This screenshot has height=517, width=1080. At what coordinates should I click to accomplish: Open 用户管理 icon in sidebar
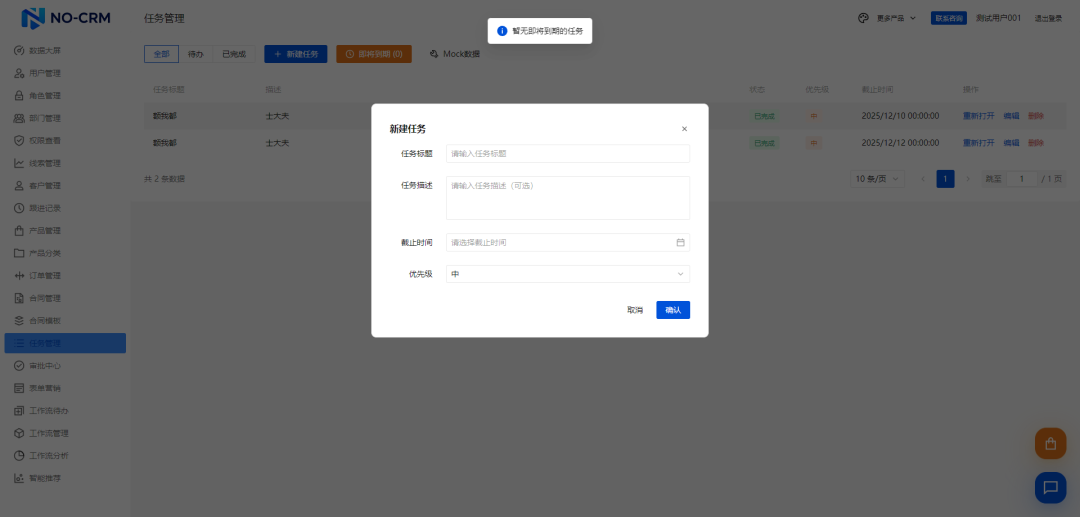pos(19,73)
